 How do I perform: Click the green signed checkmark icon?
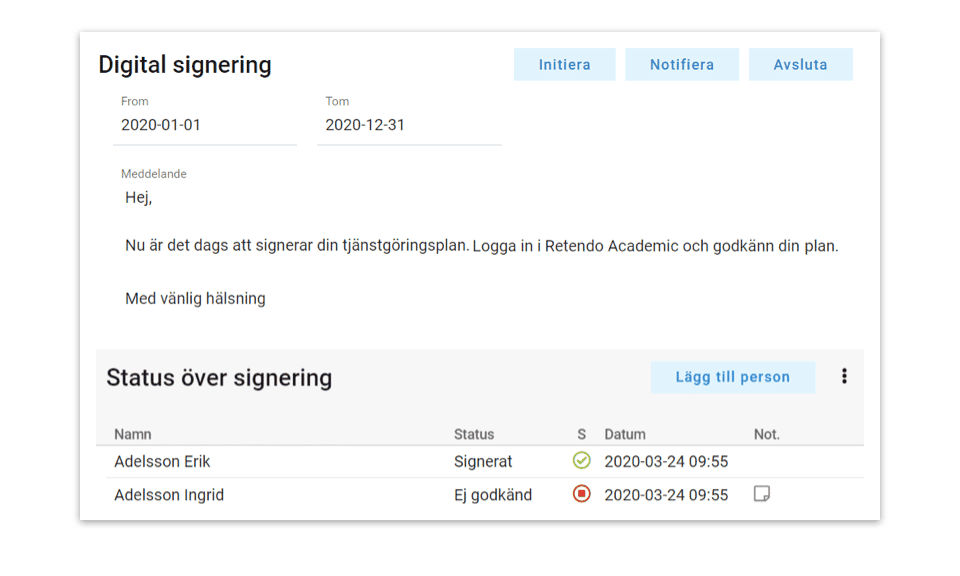pos(581,461)
